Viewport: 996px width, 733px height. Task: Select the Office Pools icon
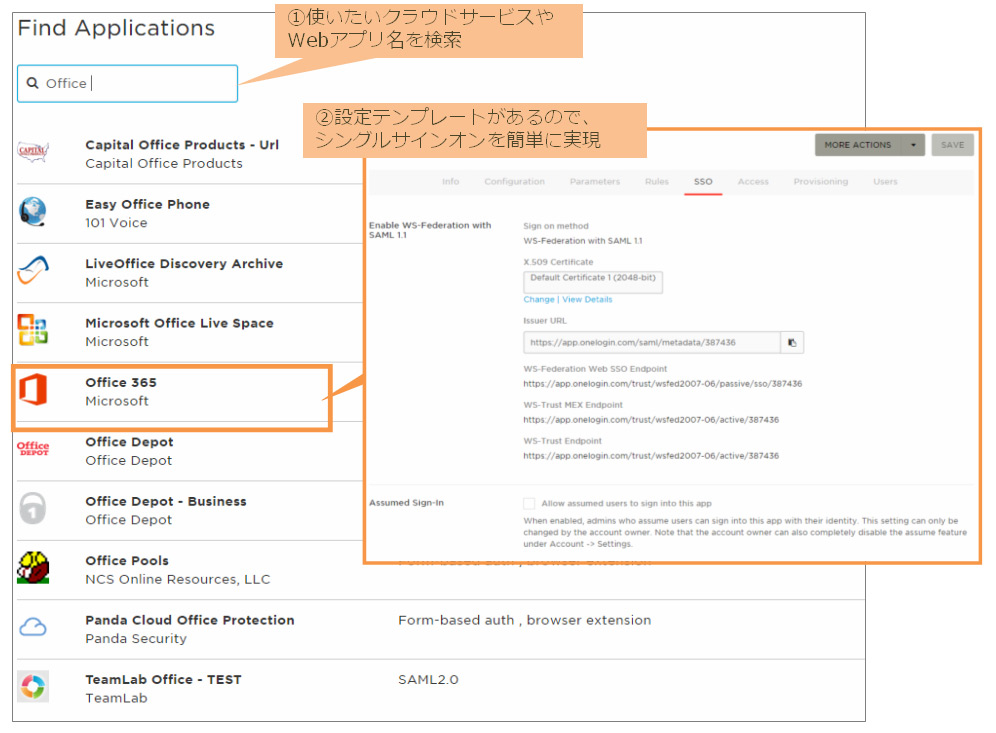pyautogui.click(x=33, y=567)
